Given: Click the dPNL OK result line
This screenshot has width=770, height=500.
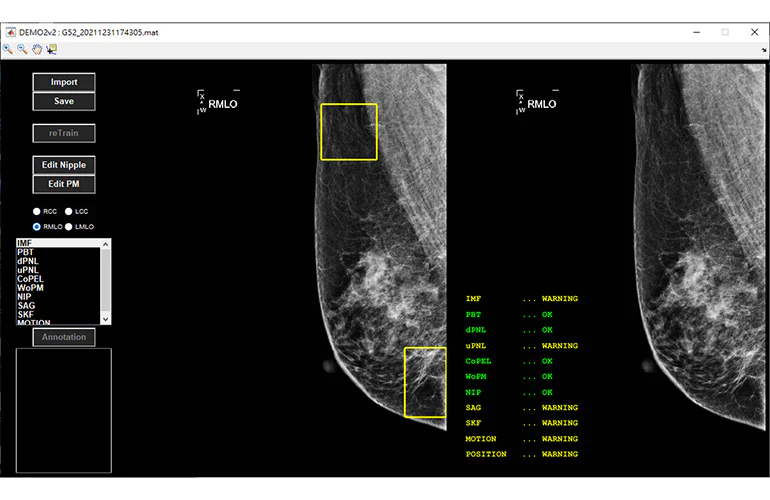Looking at the screenshot, I should coord(509,330).
